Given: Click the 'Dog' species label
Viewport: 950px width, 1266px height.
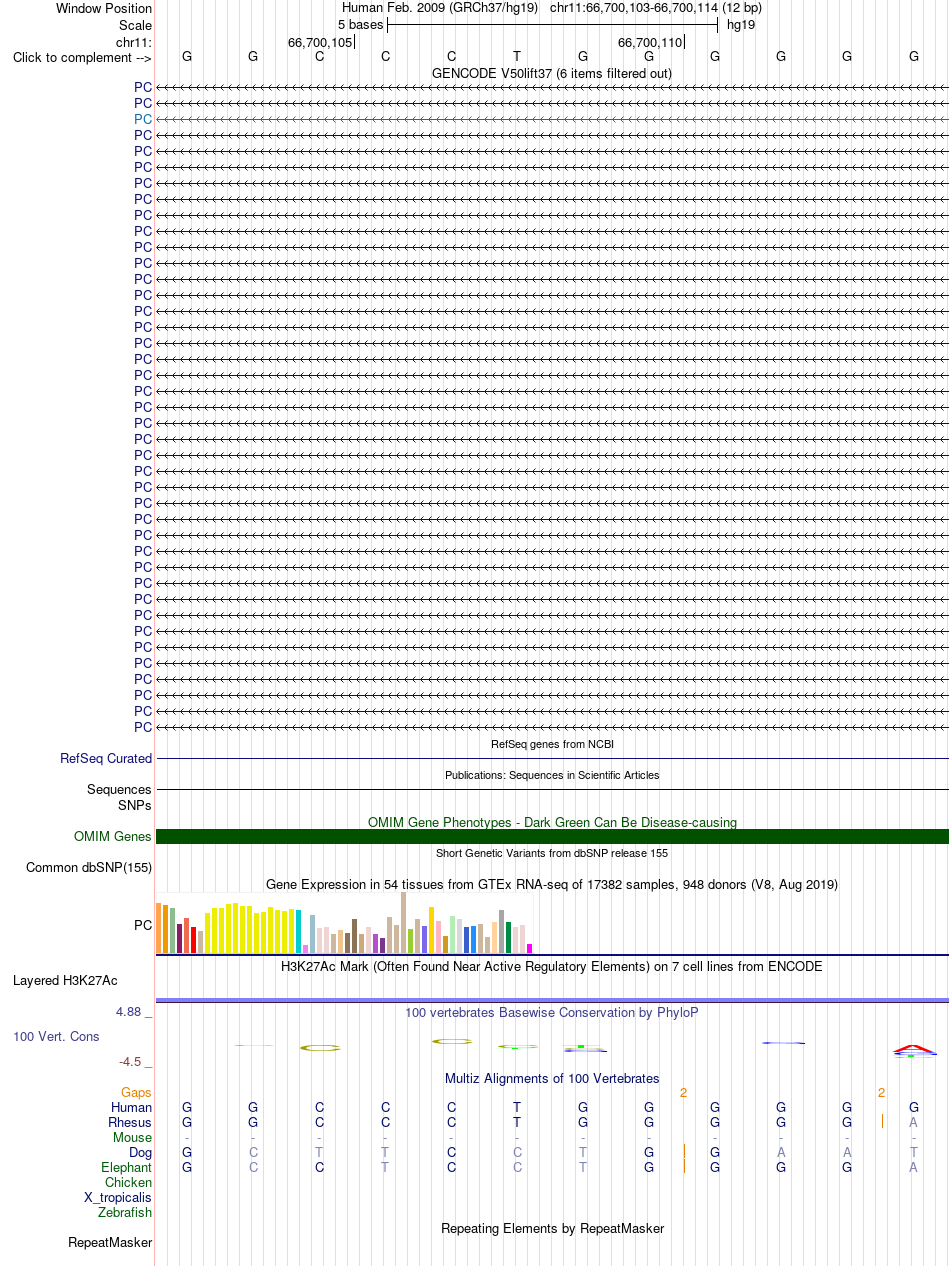Looking at the screenshot, I should pos(140,1153).
